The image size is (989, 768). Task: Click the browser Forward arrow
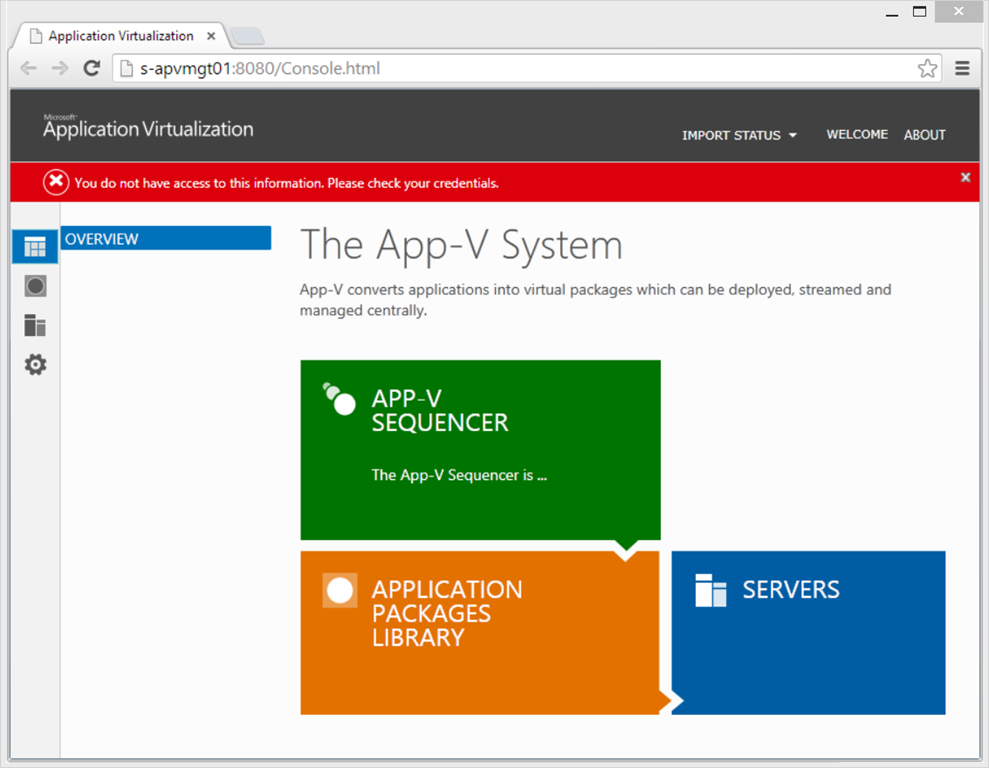[x=60, y=68]
